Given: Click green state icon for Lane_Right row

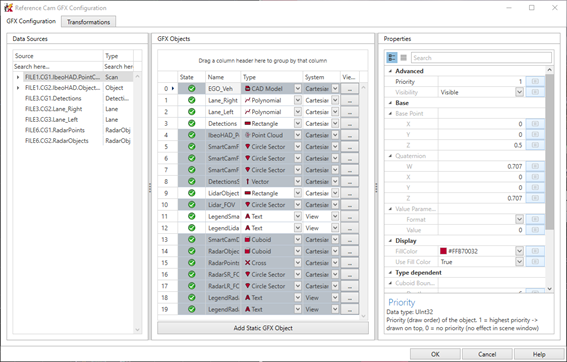Looking at the screenshot, I should [192, 100].
